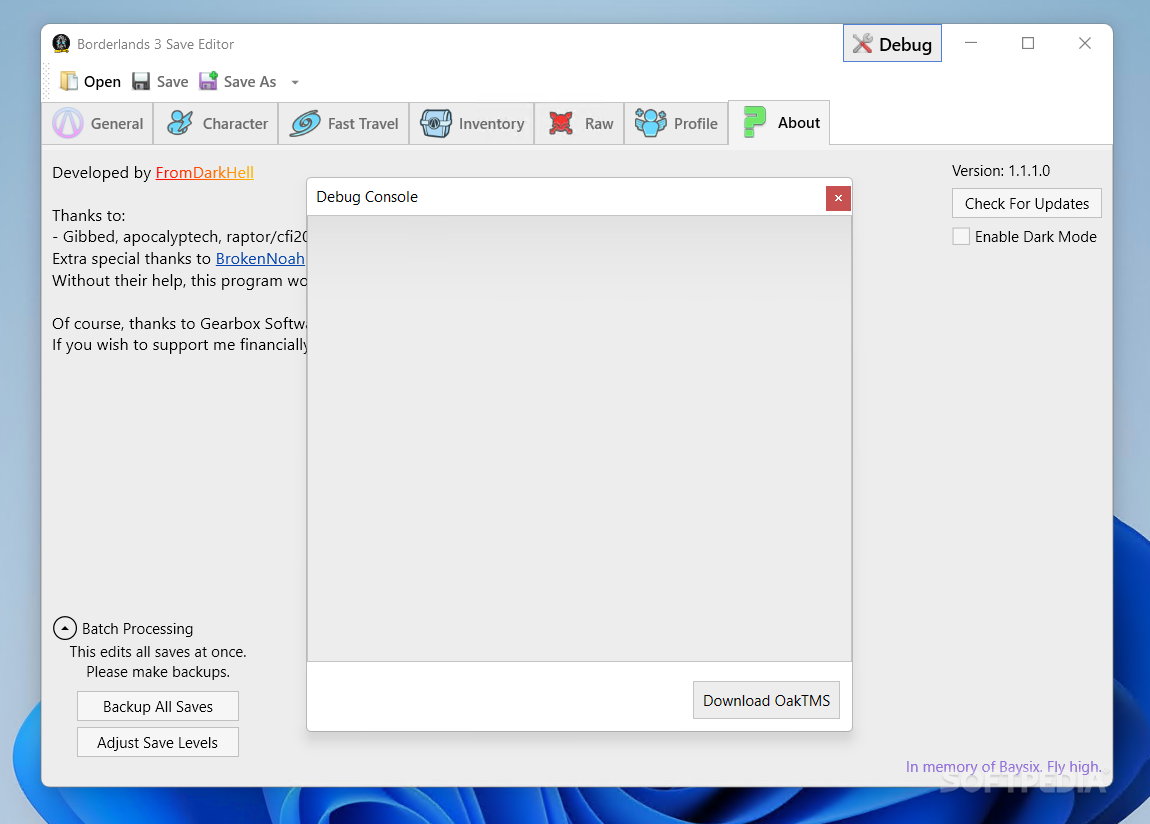The width and height of the screenshot is (1150, 824).
Task: Click the 'In memory of Baysix' text
Action: coord(1003,766)
